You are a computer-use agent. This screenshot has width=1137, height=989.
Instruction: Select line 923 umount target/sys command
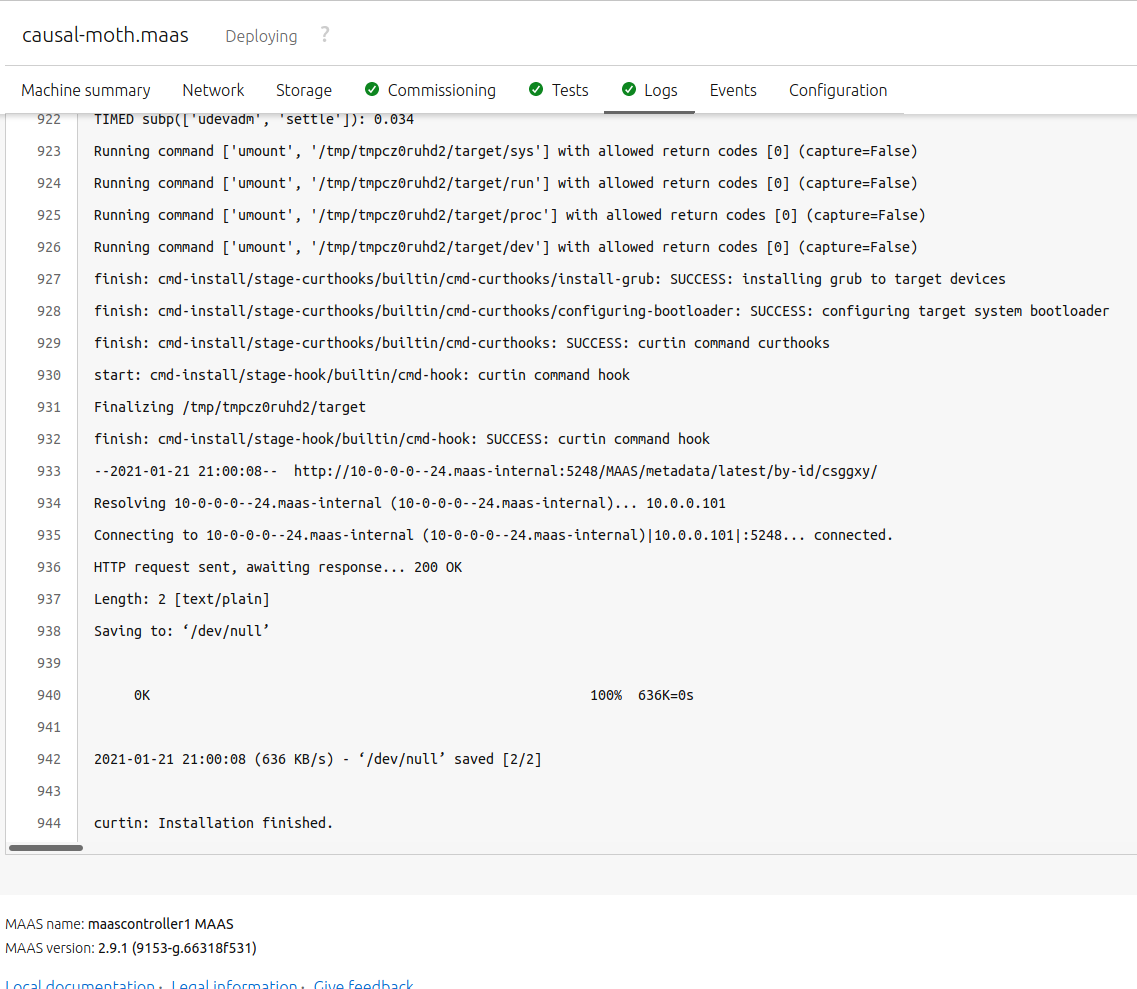click(505, 151)
